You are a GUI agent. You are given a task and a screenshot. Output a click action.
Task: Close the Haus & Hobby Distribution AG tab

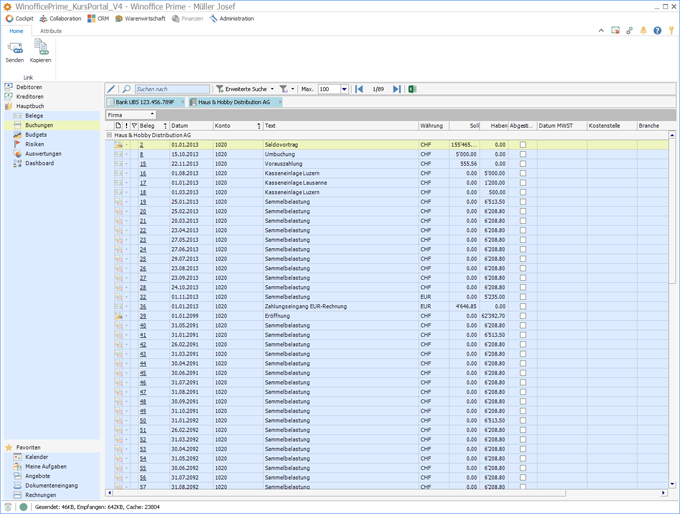pyautogui.click(x=280, y=102)
